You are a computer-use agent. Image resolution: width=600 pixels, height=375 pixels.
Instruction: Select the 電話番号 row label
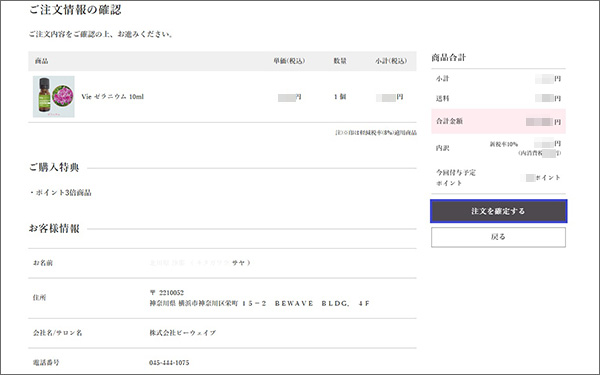point(46,362)
